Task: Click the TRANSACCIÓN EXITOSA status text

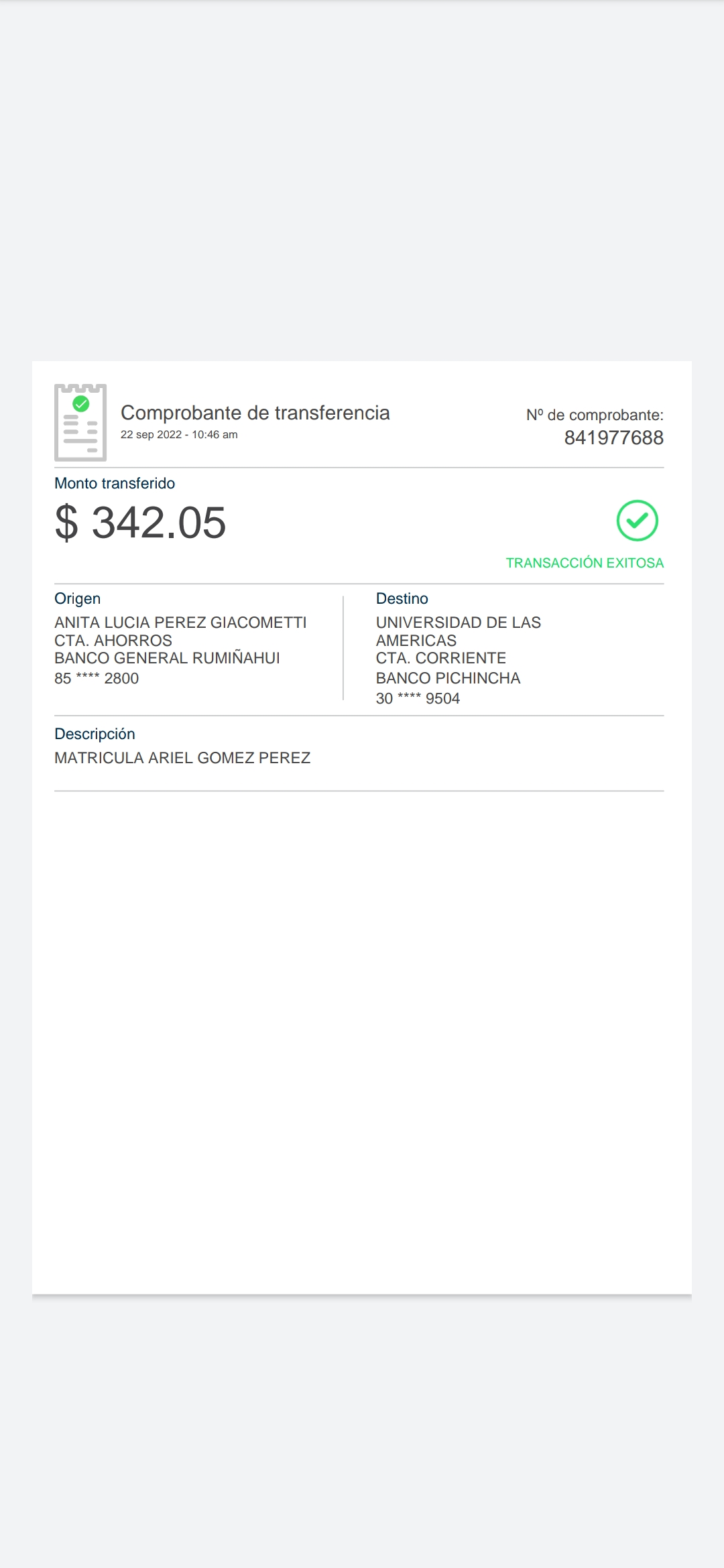Action: pyautogui.click(x=585, y=563)
